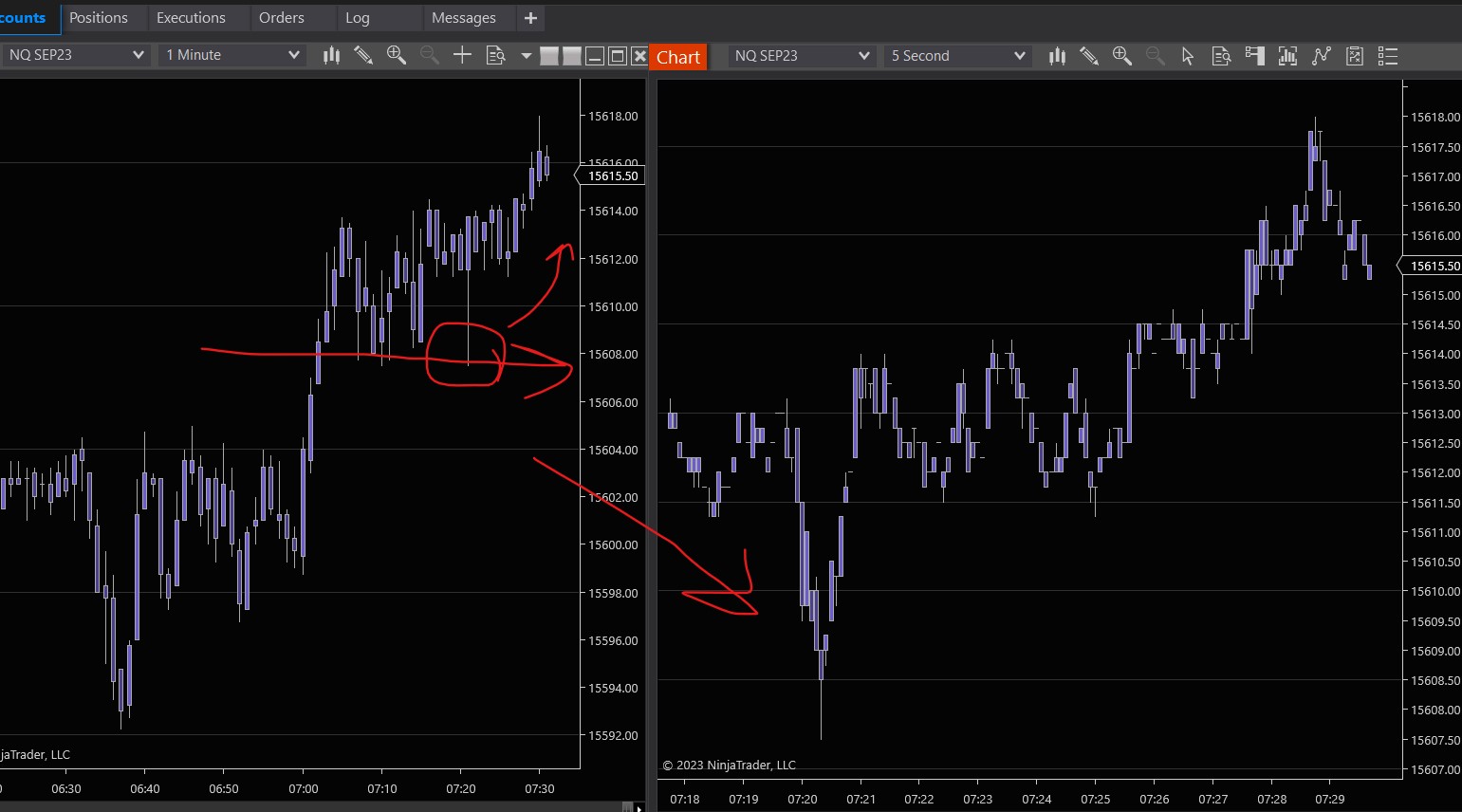This screenshot has width=1462, height=812.
Task: Click 15613.50 on the right price axis
Action: pyautogui.click(x=1435, y=384)
